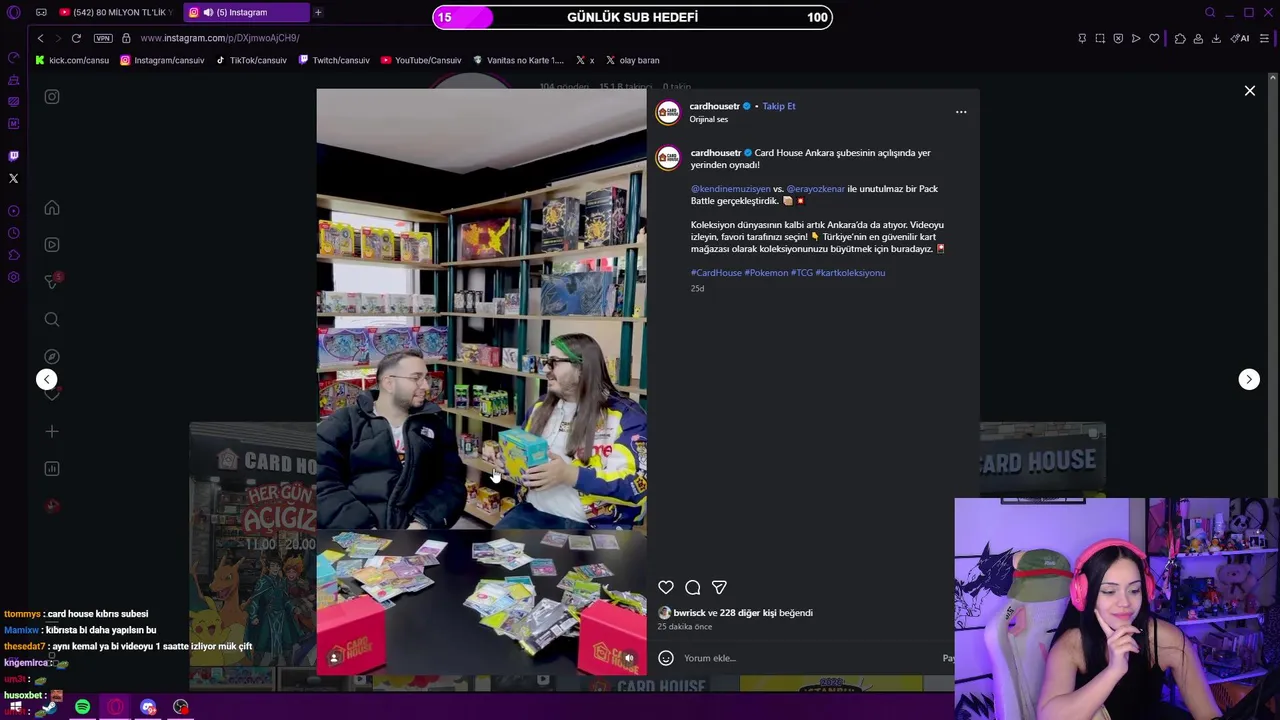This screenshot has width=1280, height=720.
Task: Open the kick.com/cansu bookmark
Action: click(x=72, y=60)
